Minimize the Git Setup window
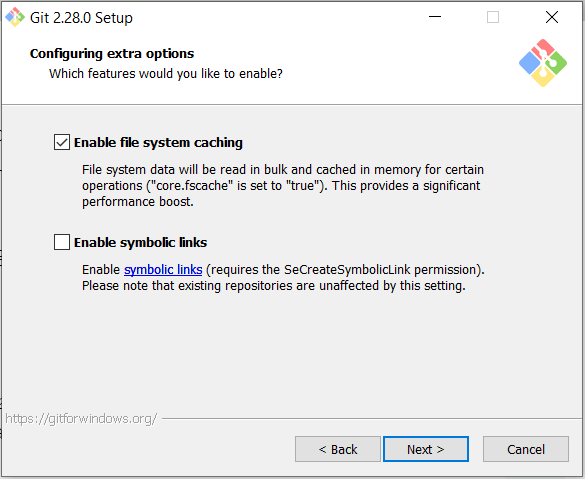 (435, 17)
